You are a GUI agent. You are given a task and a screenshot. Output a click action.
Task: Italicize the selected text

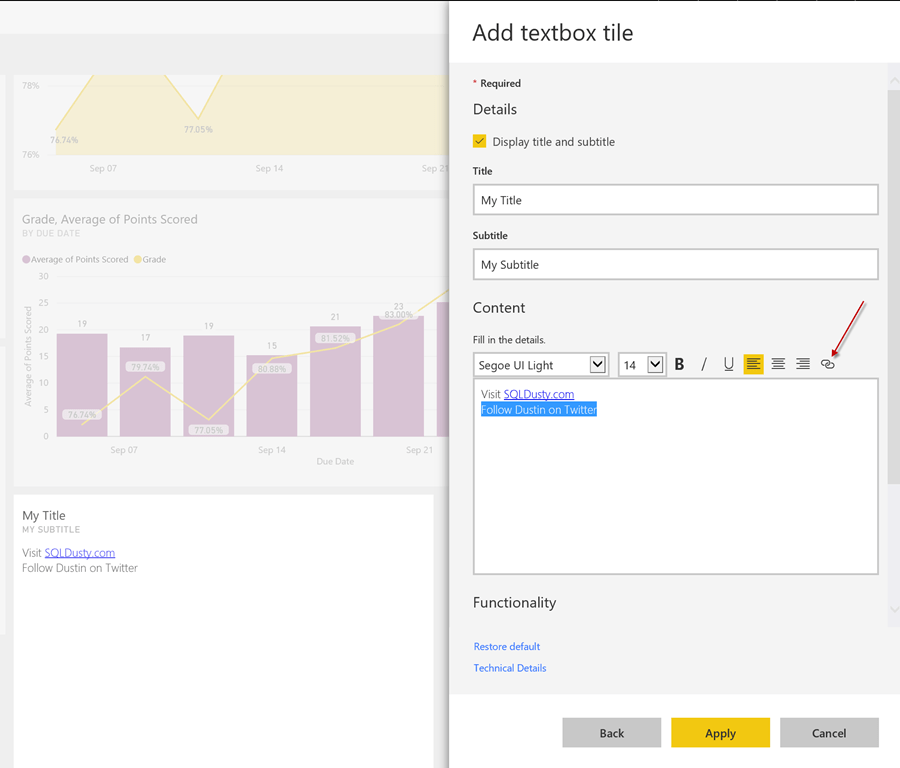[703, 364]
